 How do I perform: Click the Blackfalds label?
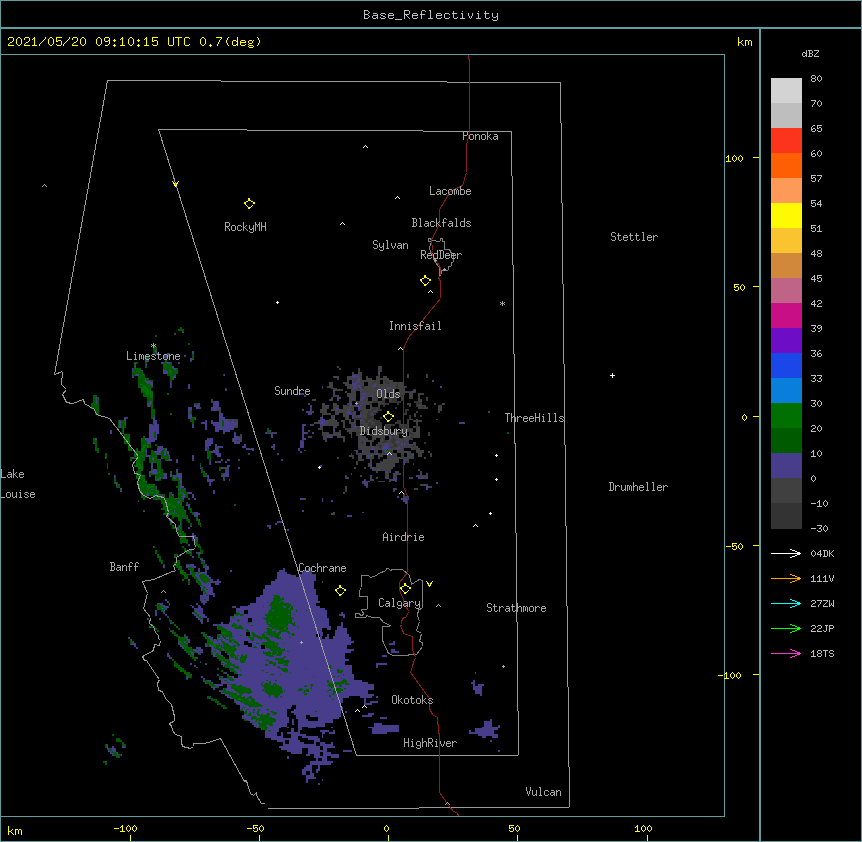click(x=441, y=223)
